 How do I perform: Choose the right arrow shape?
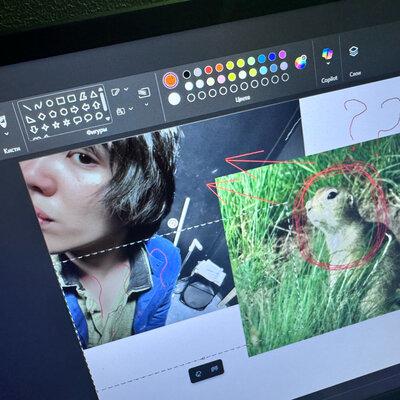(75, 109)
